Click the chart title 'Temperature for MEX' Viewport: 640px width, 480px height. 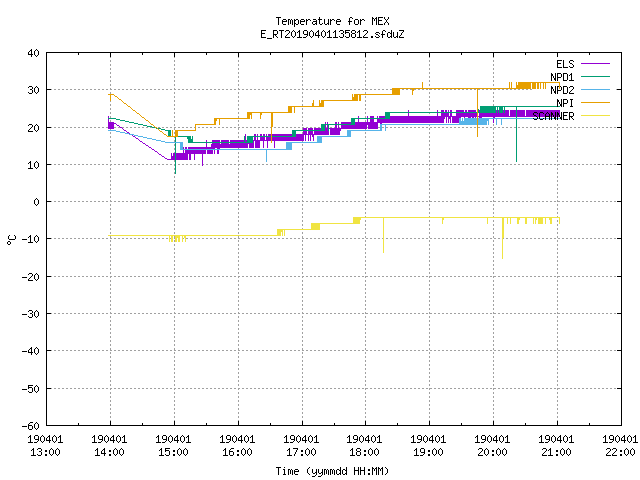[x=332, y=21]
